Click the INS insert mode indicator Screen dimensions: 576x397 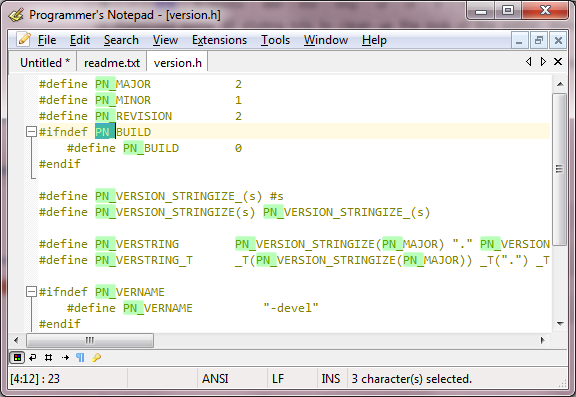pos(331,379)
